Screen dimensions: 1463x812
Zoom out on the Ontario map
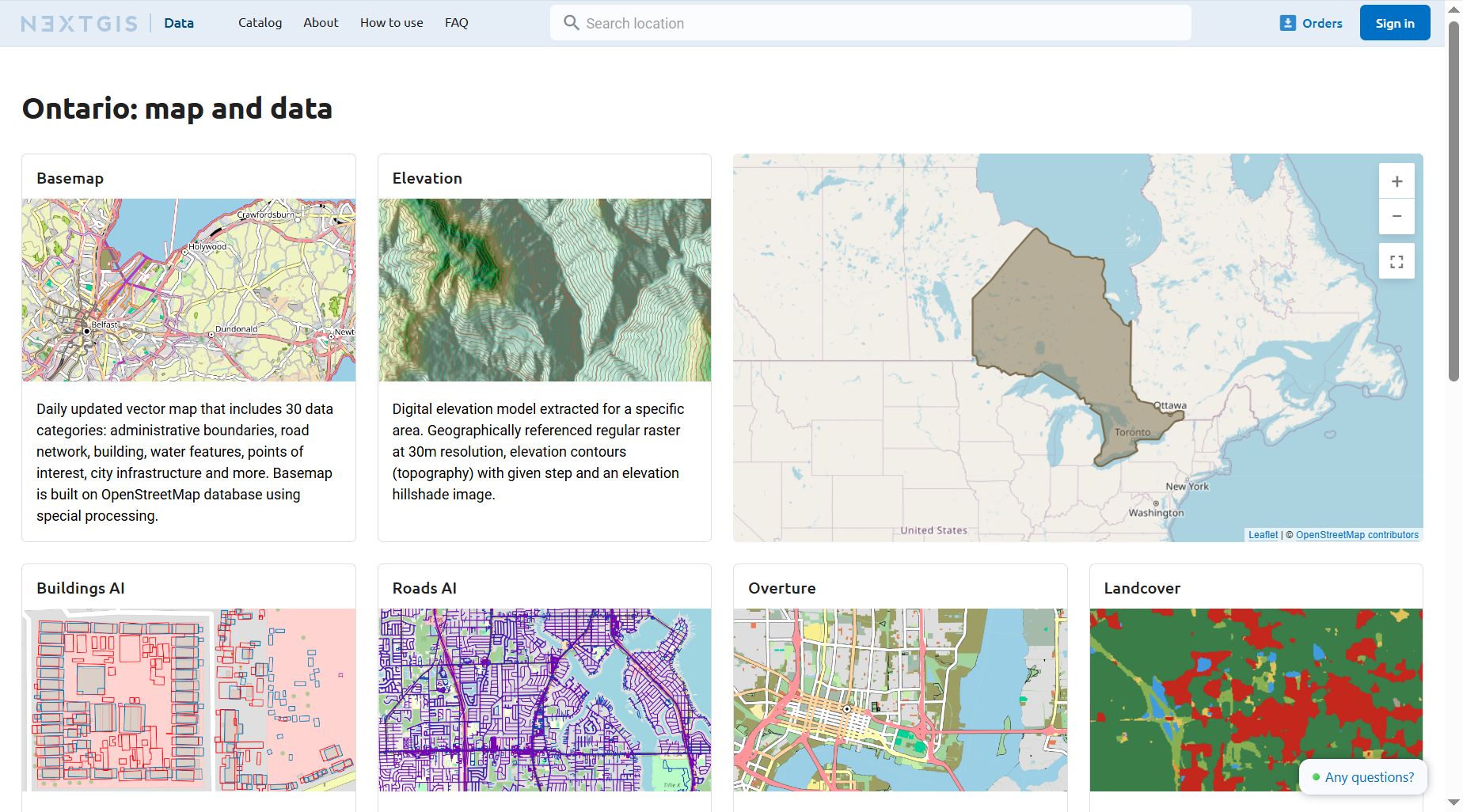tap(1396, 216)
